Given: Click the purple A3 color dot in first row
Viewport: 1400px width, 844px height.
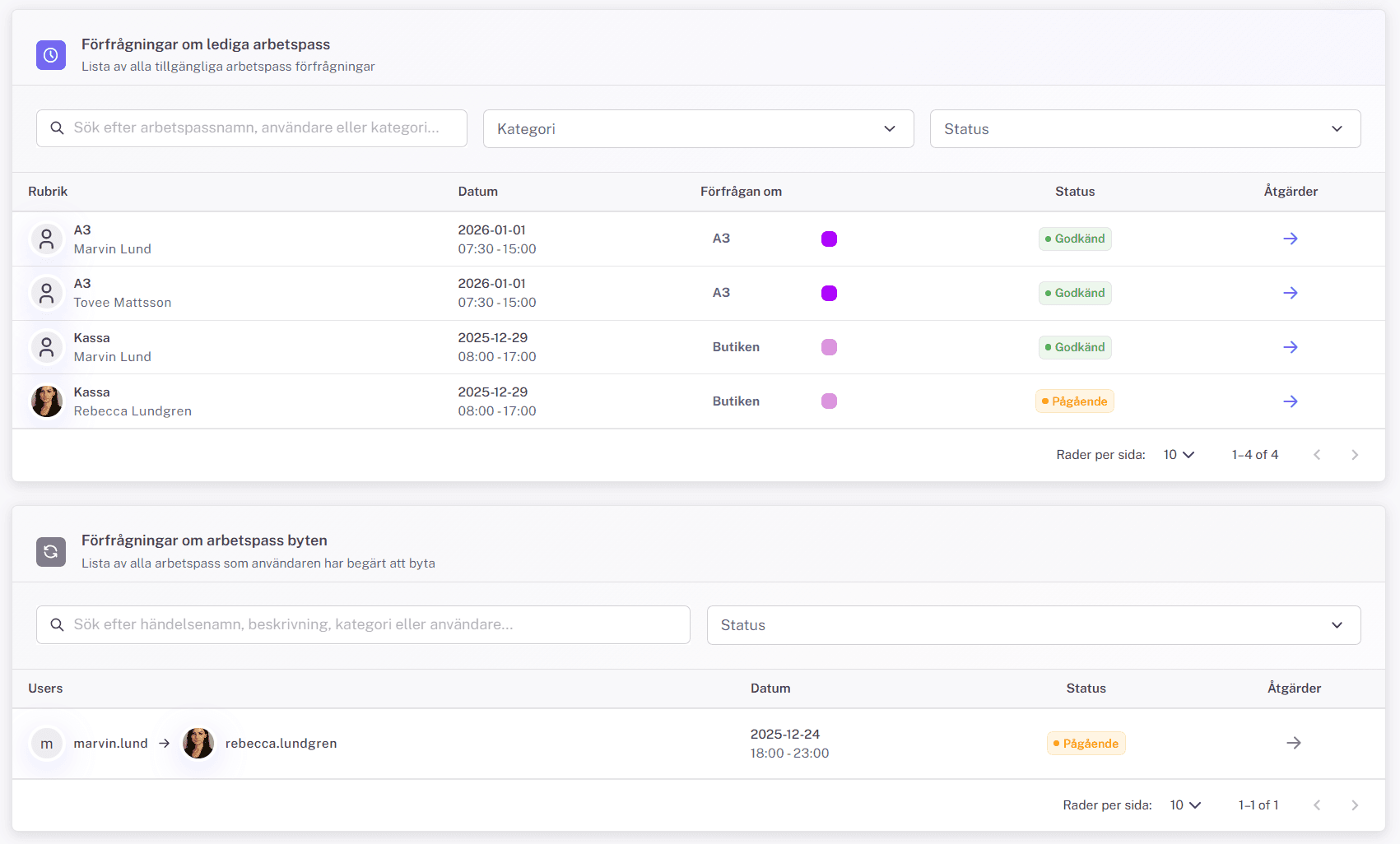Looking at the screenshot, I should (829, 239).
